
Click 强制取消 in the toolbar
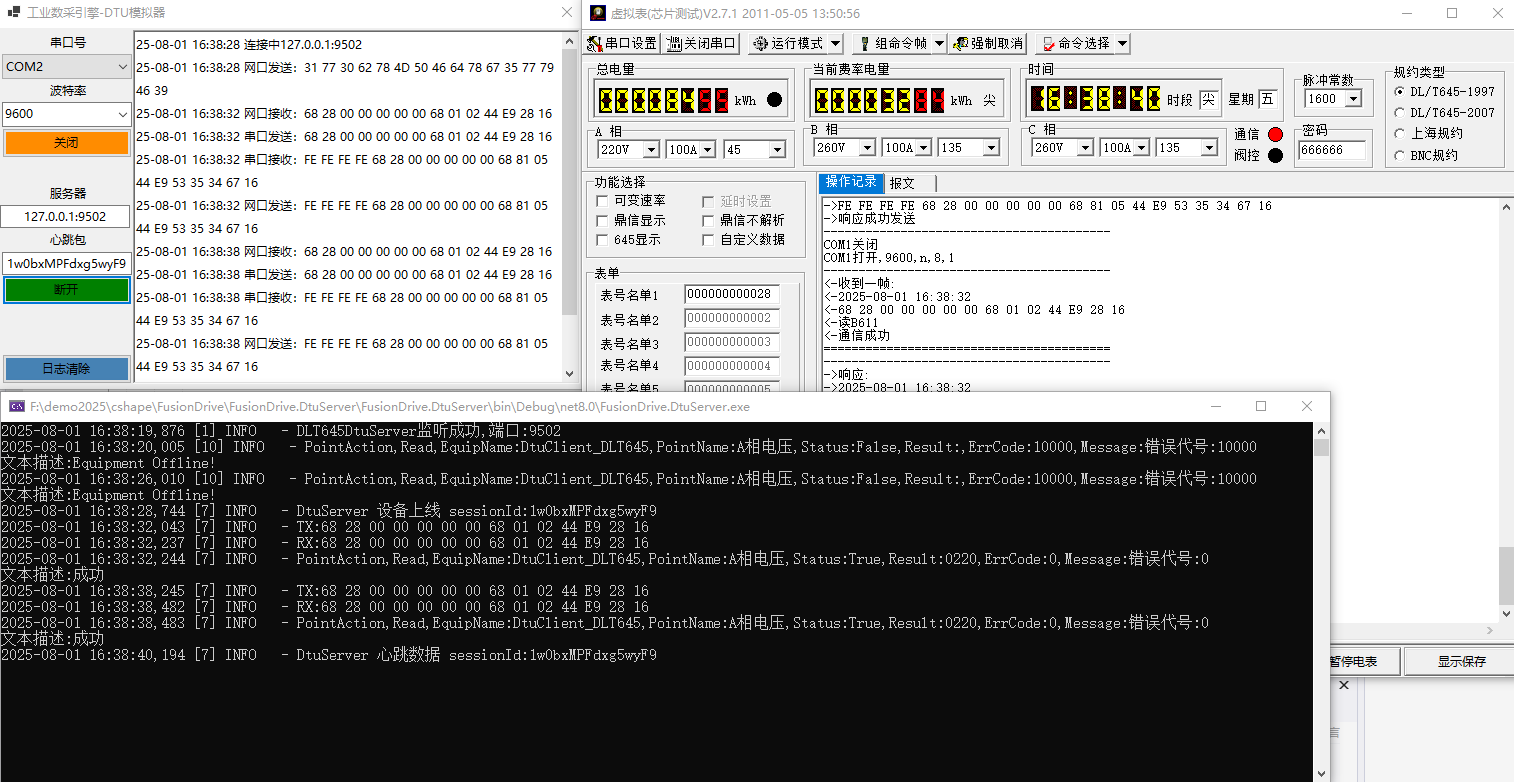click(988, 43)
